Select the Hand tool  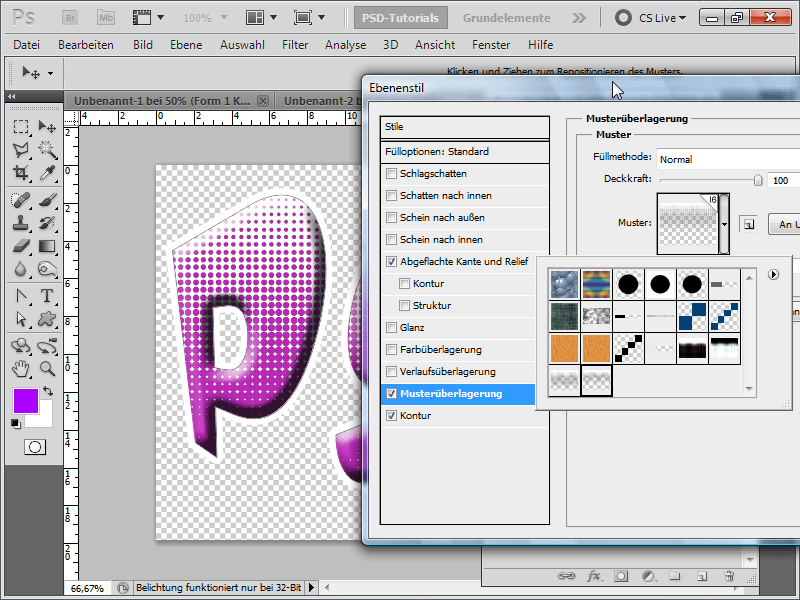(x=21, y=368)
